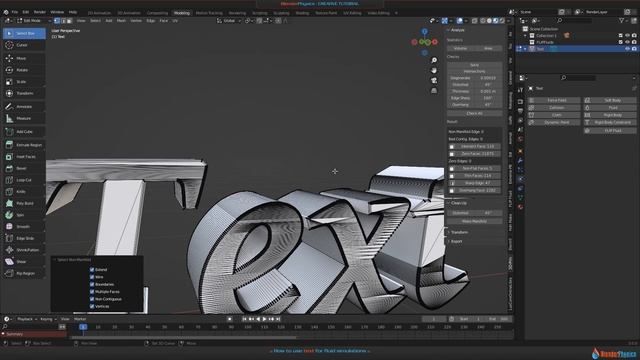Screen dimensions: 640x360
Task: Click the Check All button
Action: coord(474,113)
